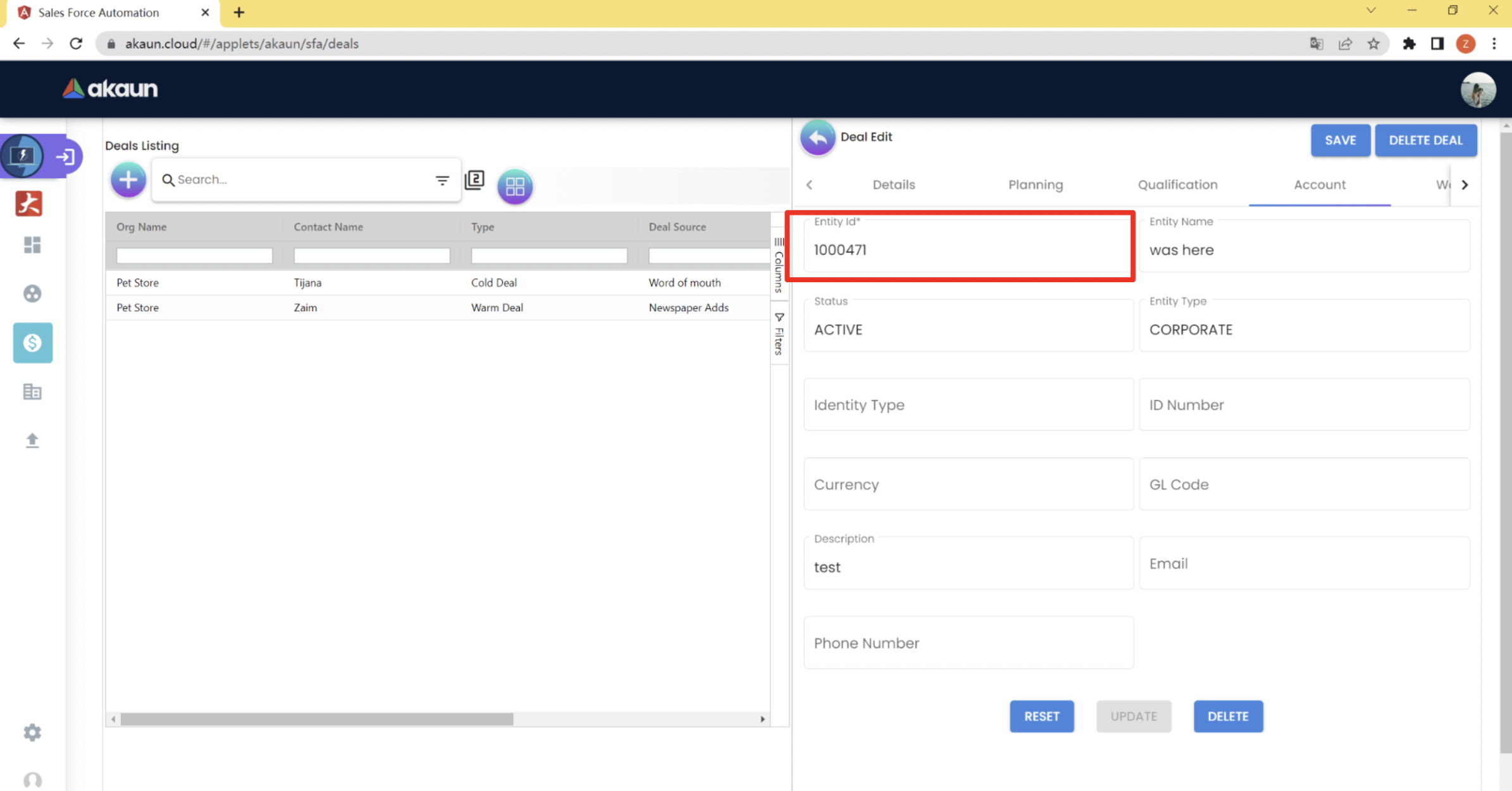Expand the Columns side panel
Screen dimensions: 1512x791
[x=779, y=266]
